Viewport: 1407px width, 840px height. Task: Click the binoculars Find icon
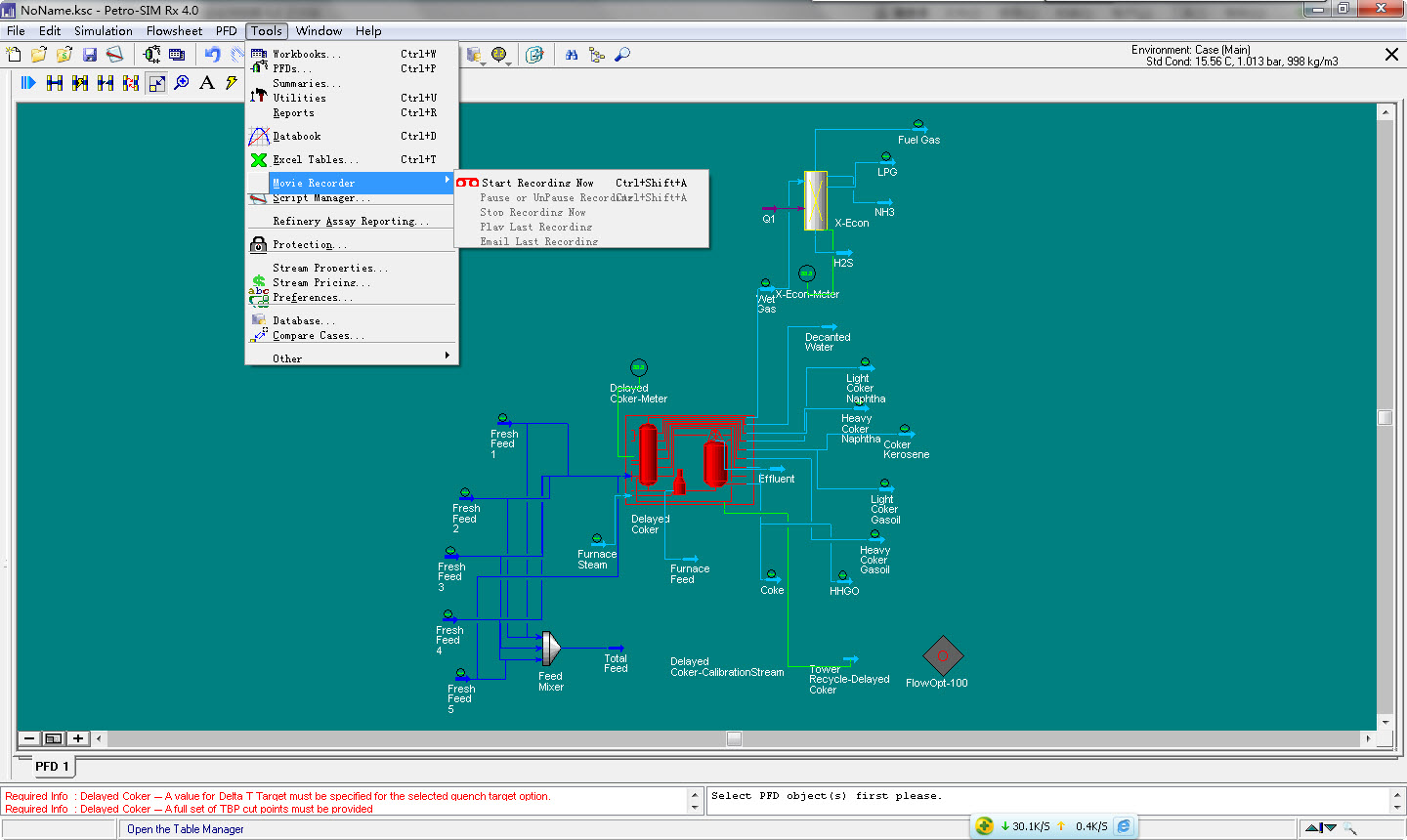tap(572, 55)
